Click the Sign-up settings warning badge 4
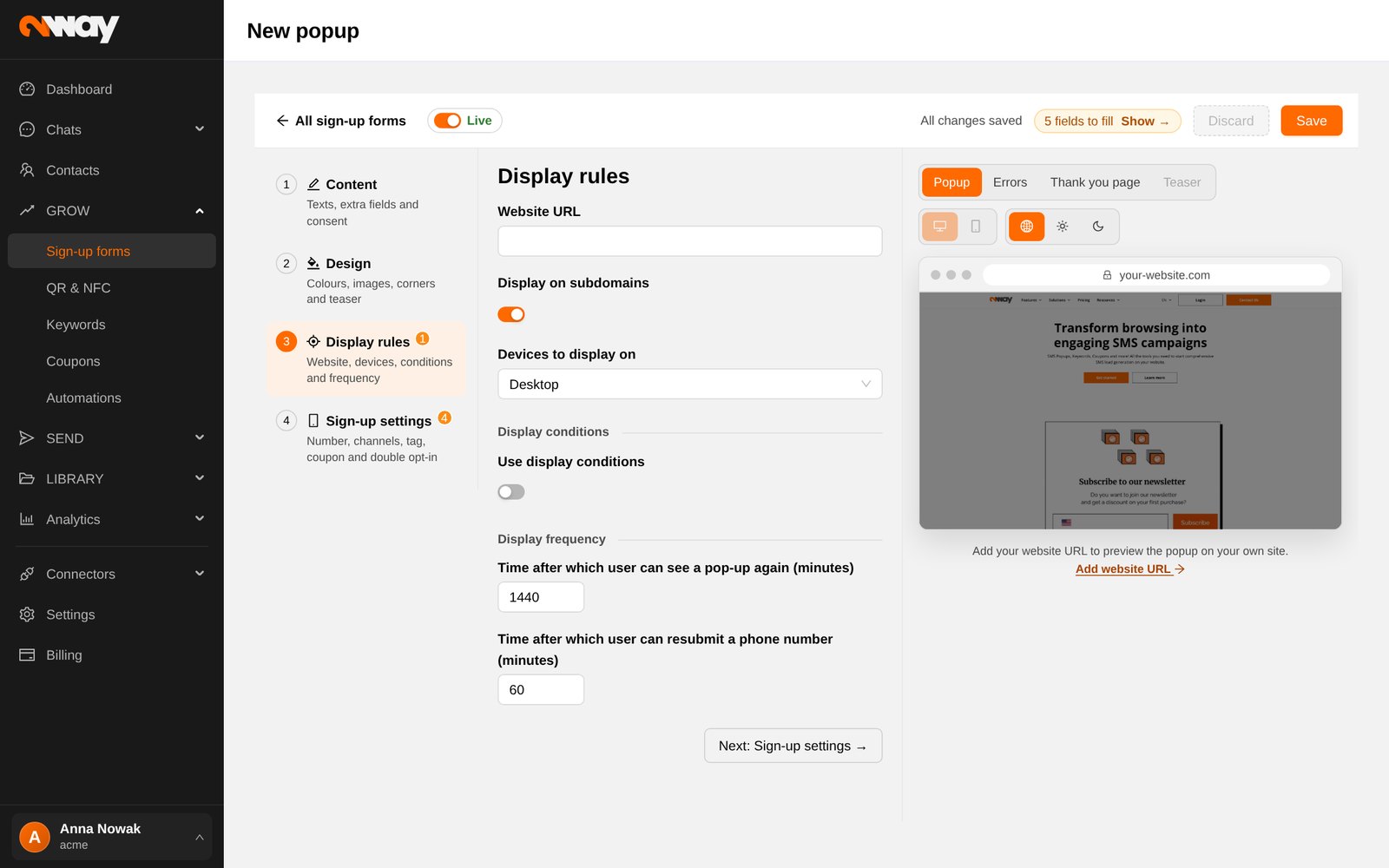 444,418
